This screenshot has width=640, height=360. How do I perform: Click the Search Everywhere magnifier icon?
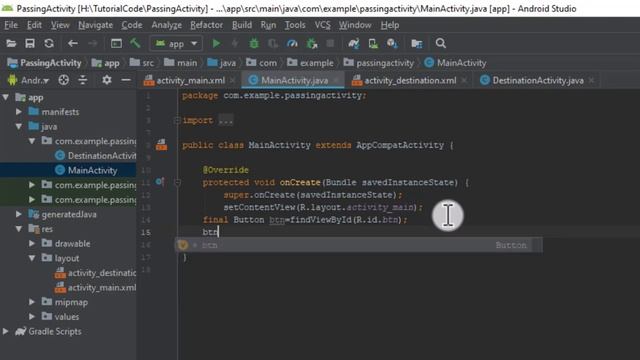[x=440, y=43]
